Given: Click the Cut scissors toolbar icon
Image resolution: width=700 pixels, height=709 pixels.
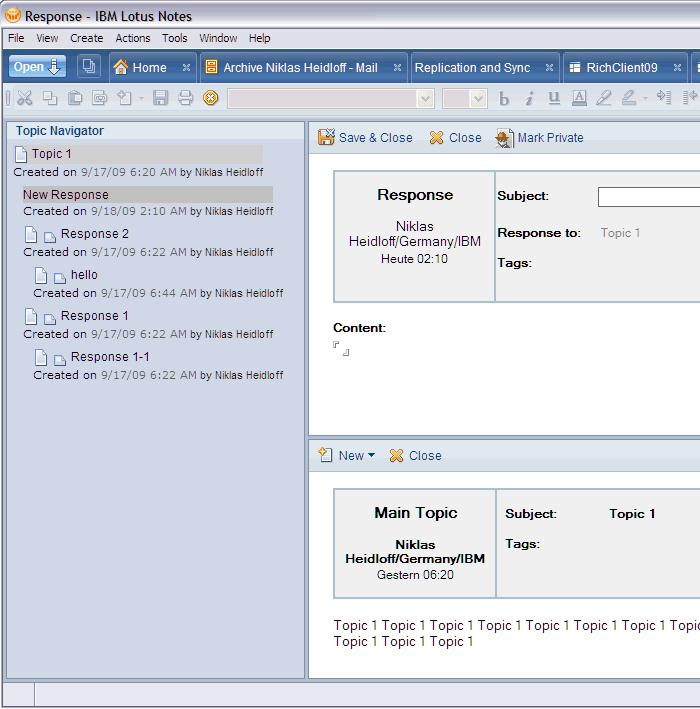Looking at the screenshot, I should 25,98.
